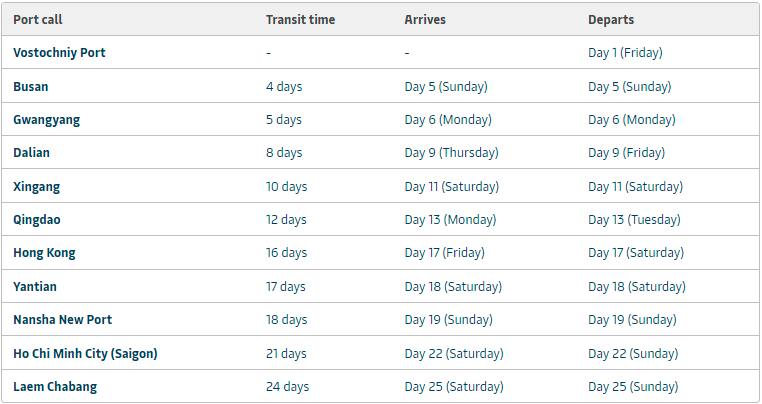762x404 pixels.
Task: Click Dalian in the port list
Action: [31, 153]
